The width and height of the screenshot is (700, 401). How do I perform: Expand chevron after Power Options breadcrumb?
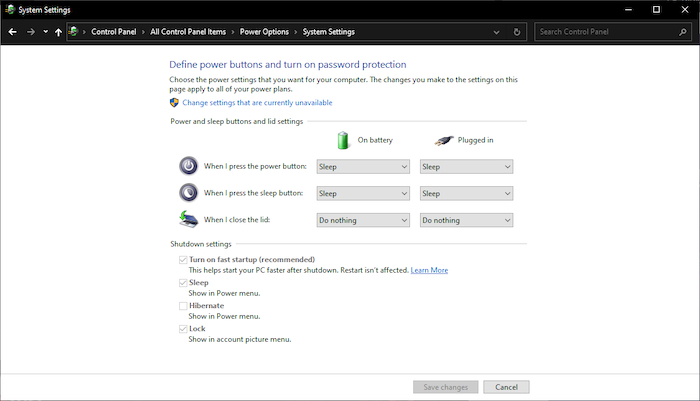[296, 32]
